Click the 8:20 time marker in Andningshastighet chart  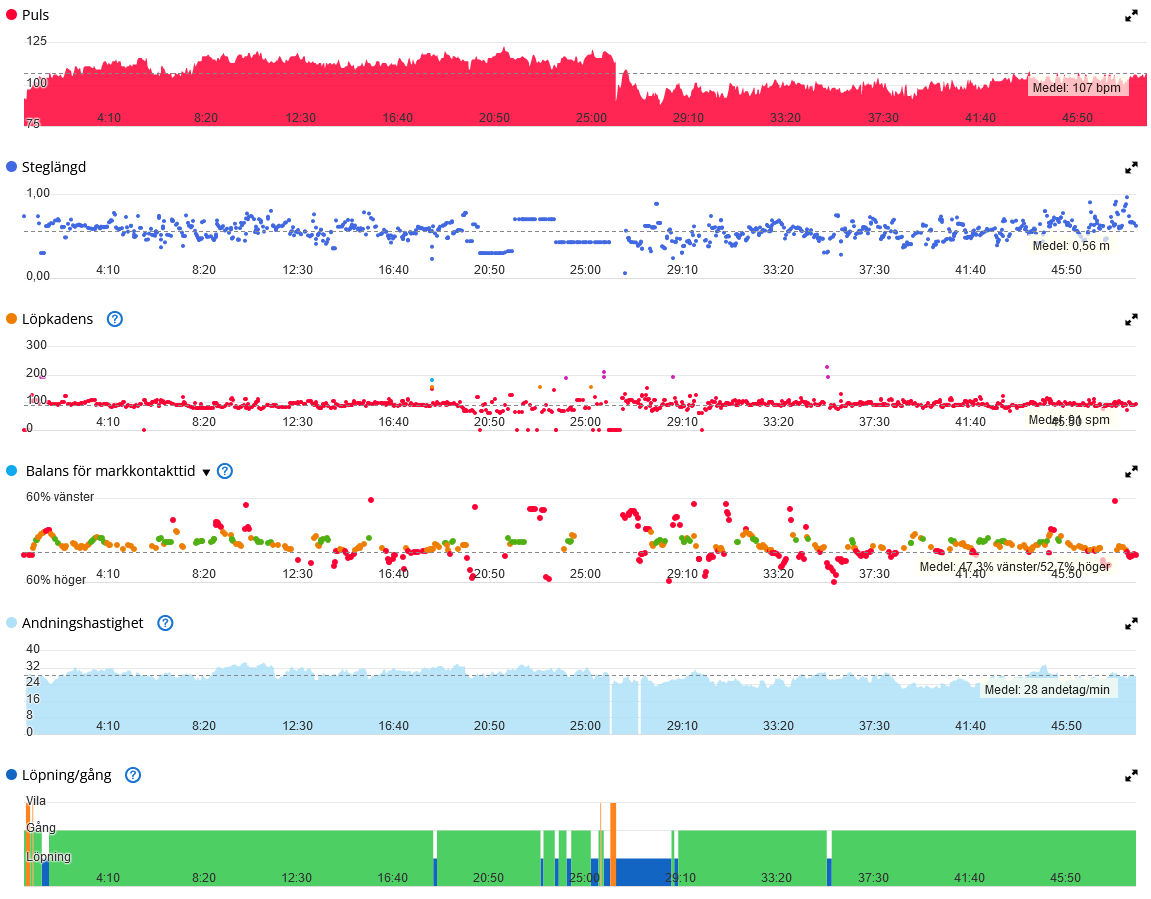point(204,726)
